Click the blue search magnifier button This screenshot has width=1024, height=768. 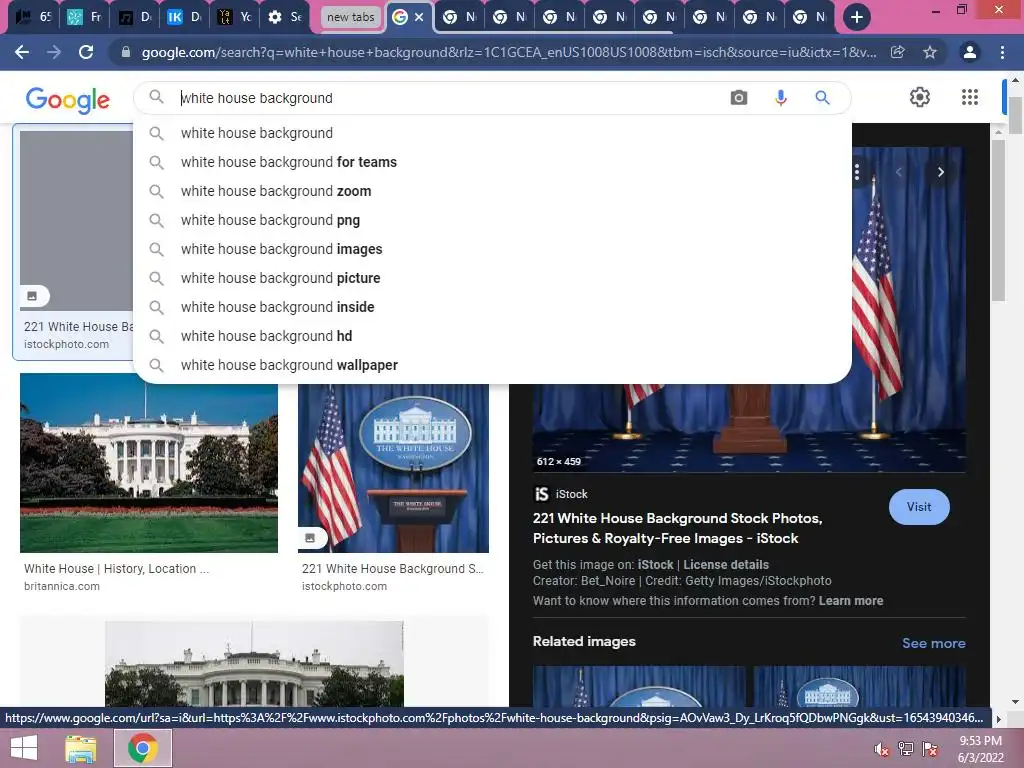(822, 98)
